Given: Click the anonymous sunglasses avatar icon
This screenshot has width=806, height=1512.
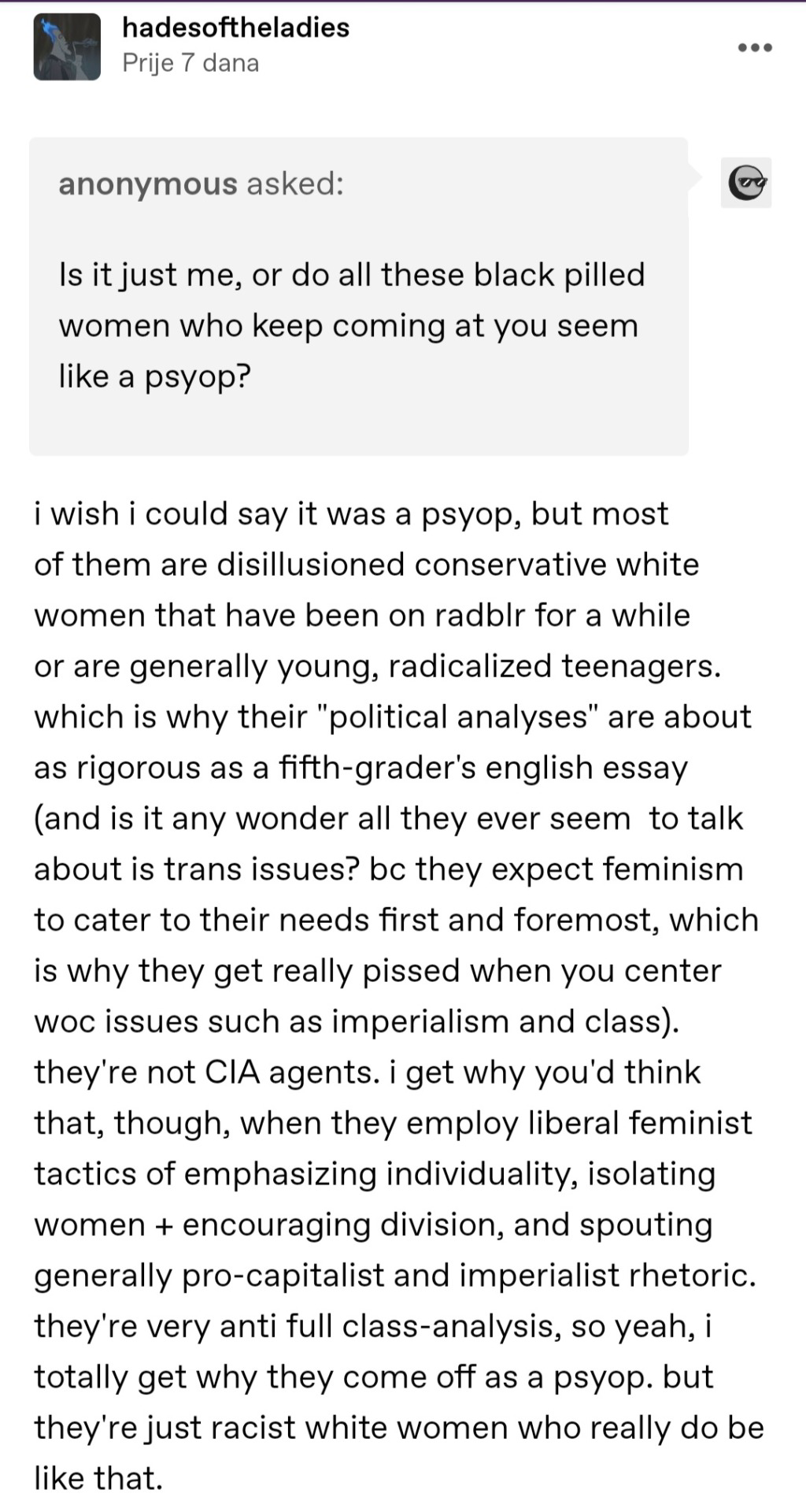Looking at the screenshot, I should tap(746, 183).
